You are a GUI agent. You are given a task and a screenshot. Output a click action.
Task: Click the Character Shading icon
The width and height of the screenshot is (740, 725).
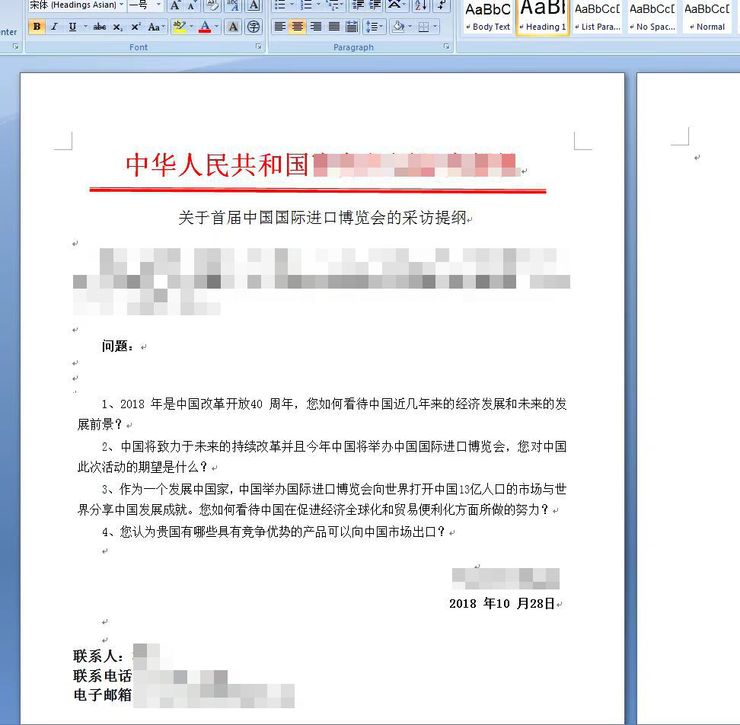[x=233, y=27]
